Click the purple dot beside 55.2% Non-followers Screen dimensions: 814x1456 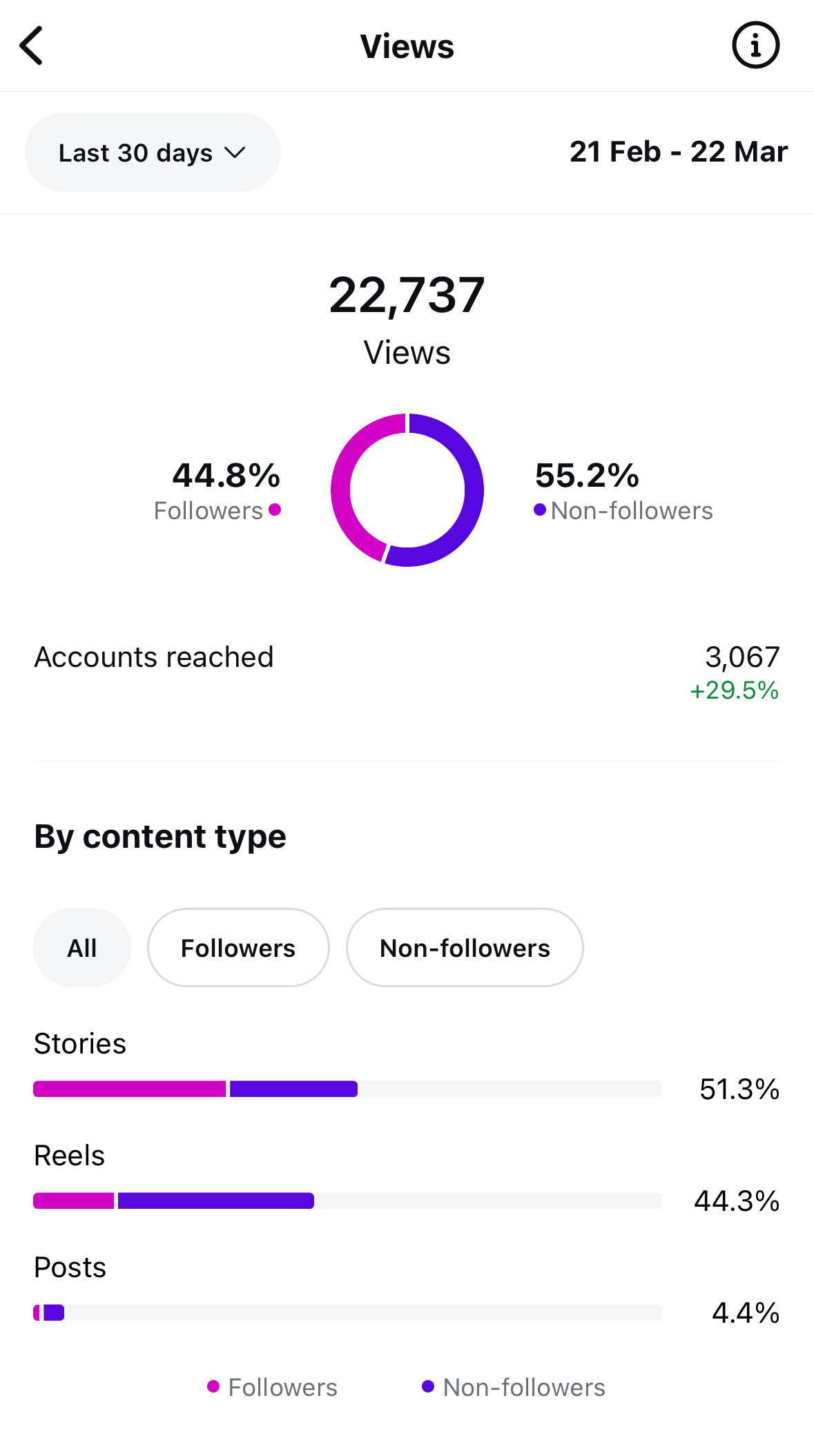pos(540,510)
